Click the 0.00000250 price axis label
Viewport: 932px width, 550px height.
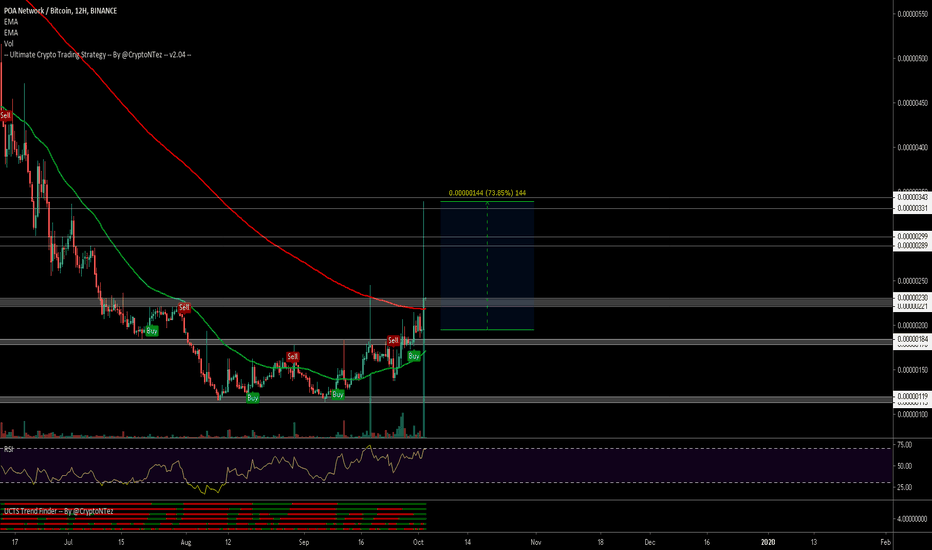coord(912,281)
